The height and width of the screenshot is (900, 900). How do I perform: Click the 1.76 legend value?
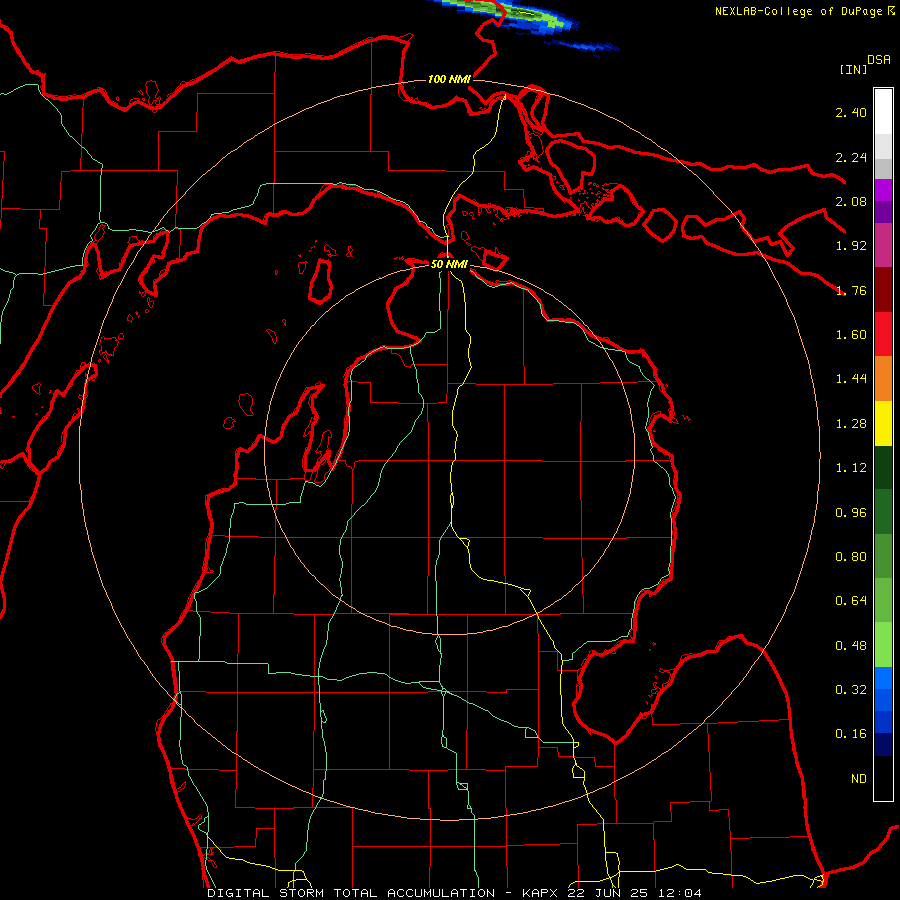[x=851, y=290]
